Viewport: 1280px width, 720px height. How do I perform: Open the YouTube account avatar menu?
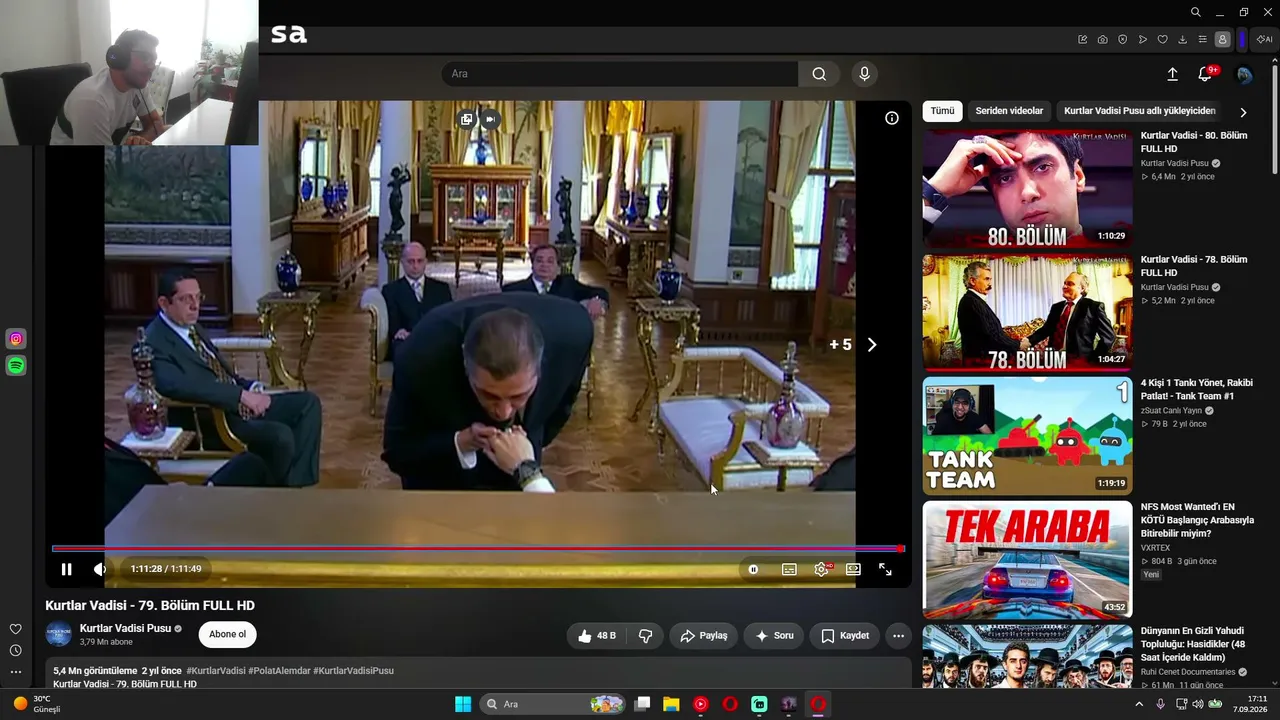pos(1244,75)
